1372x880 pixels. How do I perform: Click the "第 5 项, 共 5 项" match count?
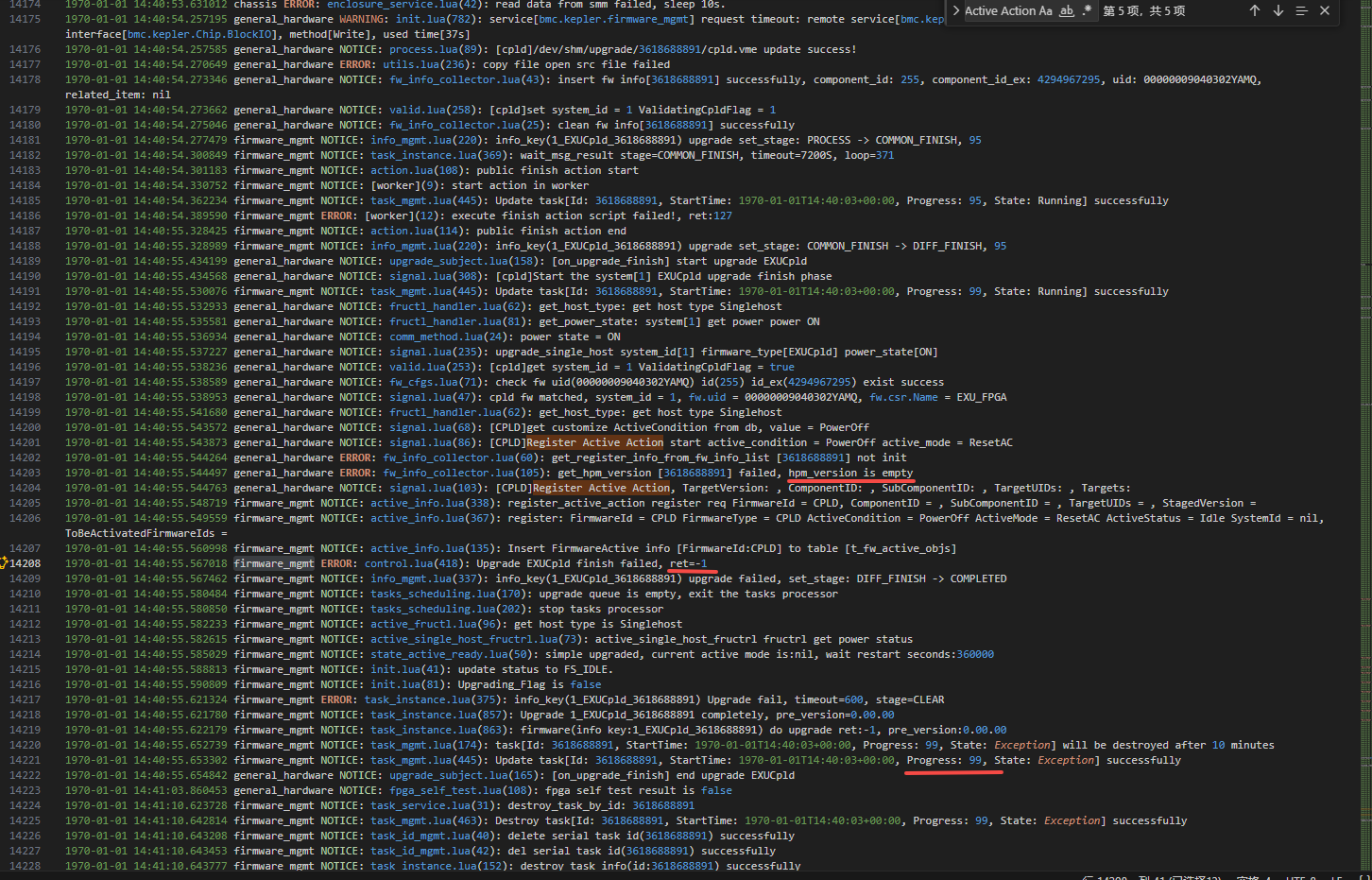coord(1144,10)
